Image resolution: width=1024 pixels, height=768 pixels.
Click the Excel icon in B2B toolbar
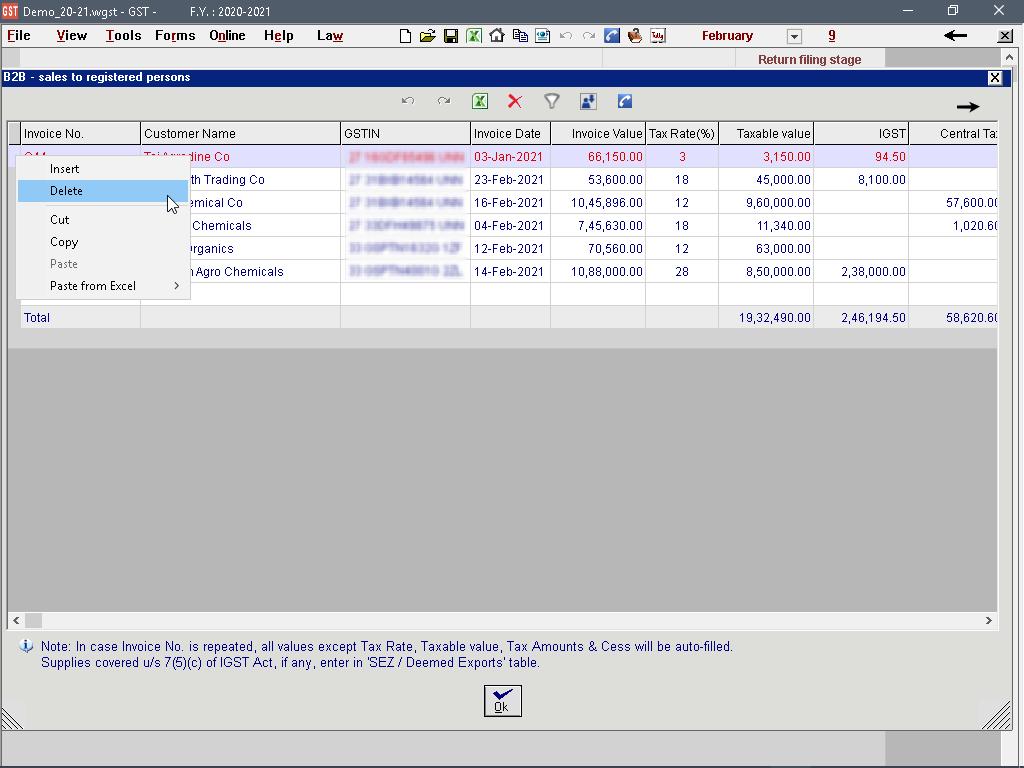click(480, 101)
